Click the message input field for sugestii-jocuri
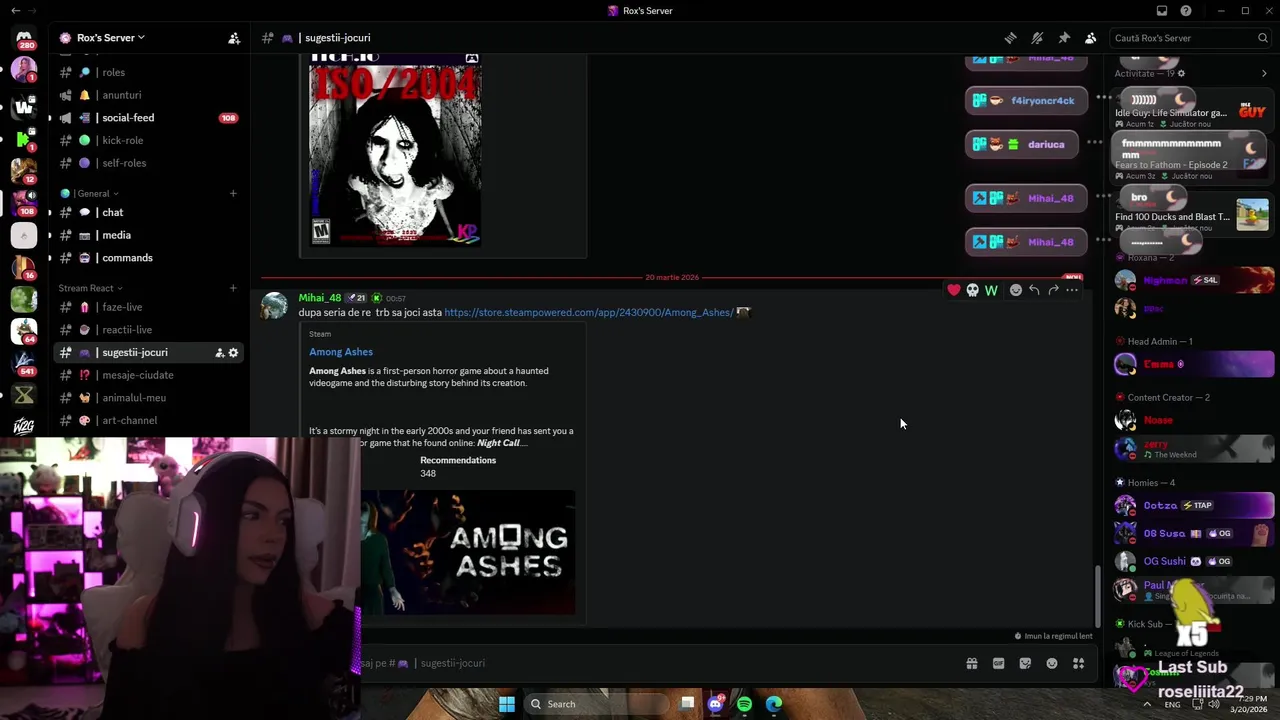This screenshot has height=720, width=1280. (x=660, y=663)
